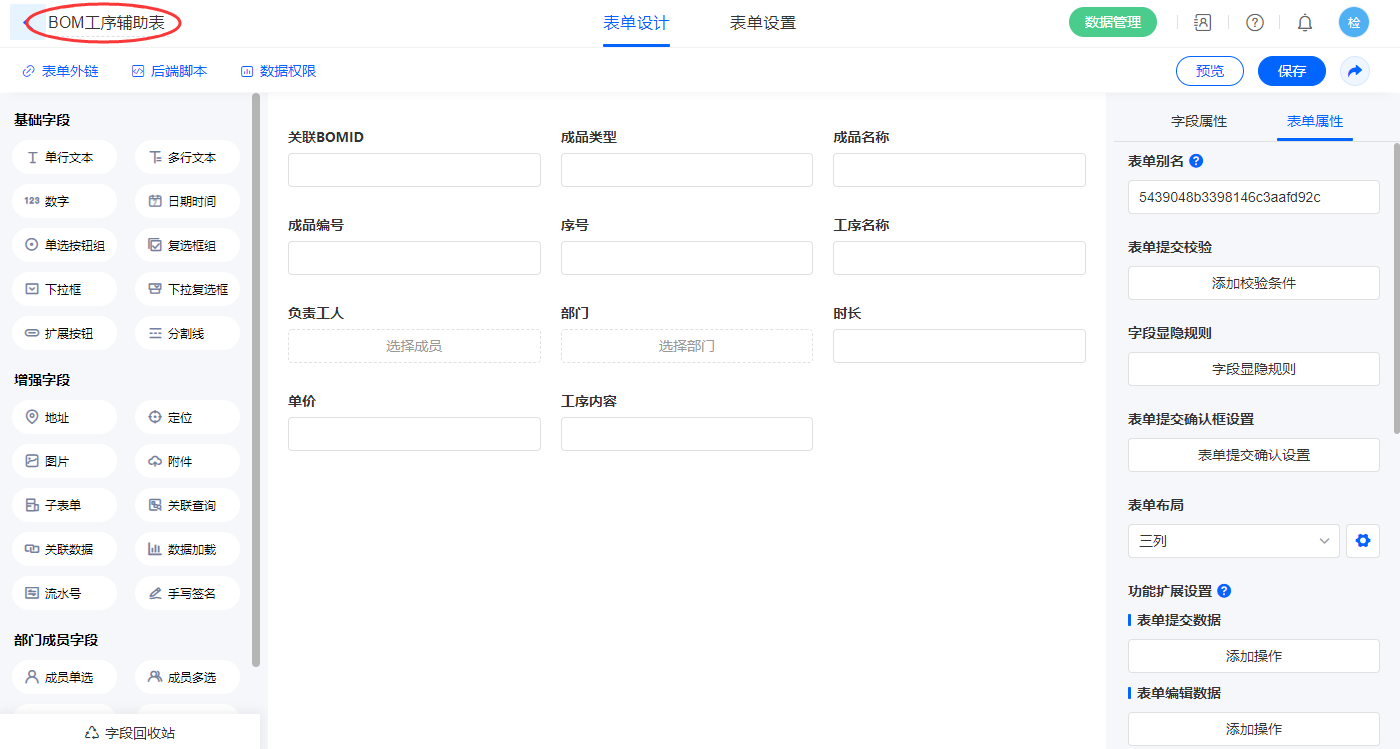Click the blue share arrow icon

pyautogui.click(x=1354, y=71)
